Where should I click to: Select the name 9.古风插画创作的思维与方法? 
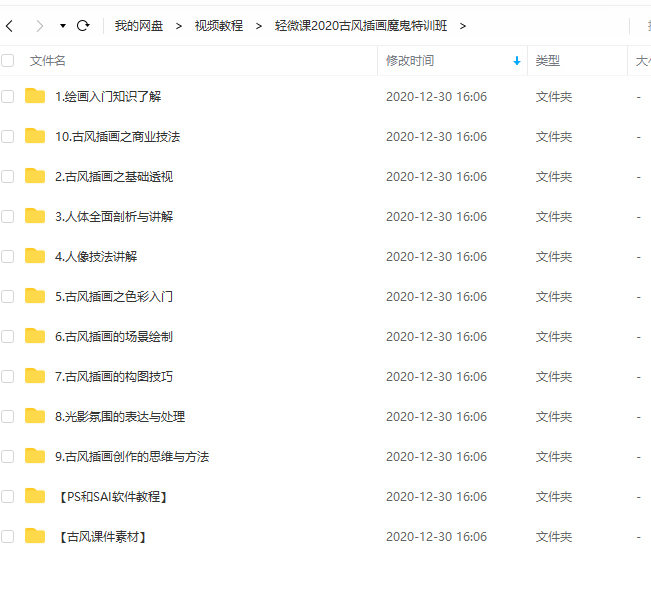coord(132,456)
